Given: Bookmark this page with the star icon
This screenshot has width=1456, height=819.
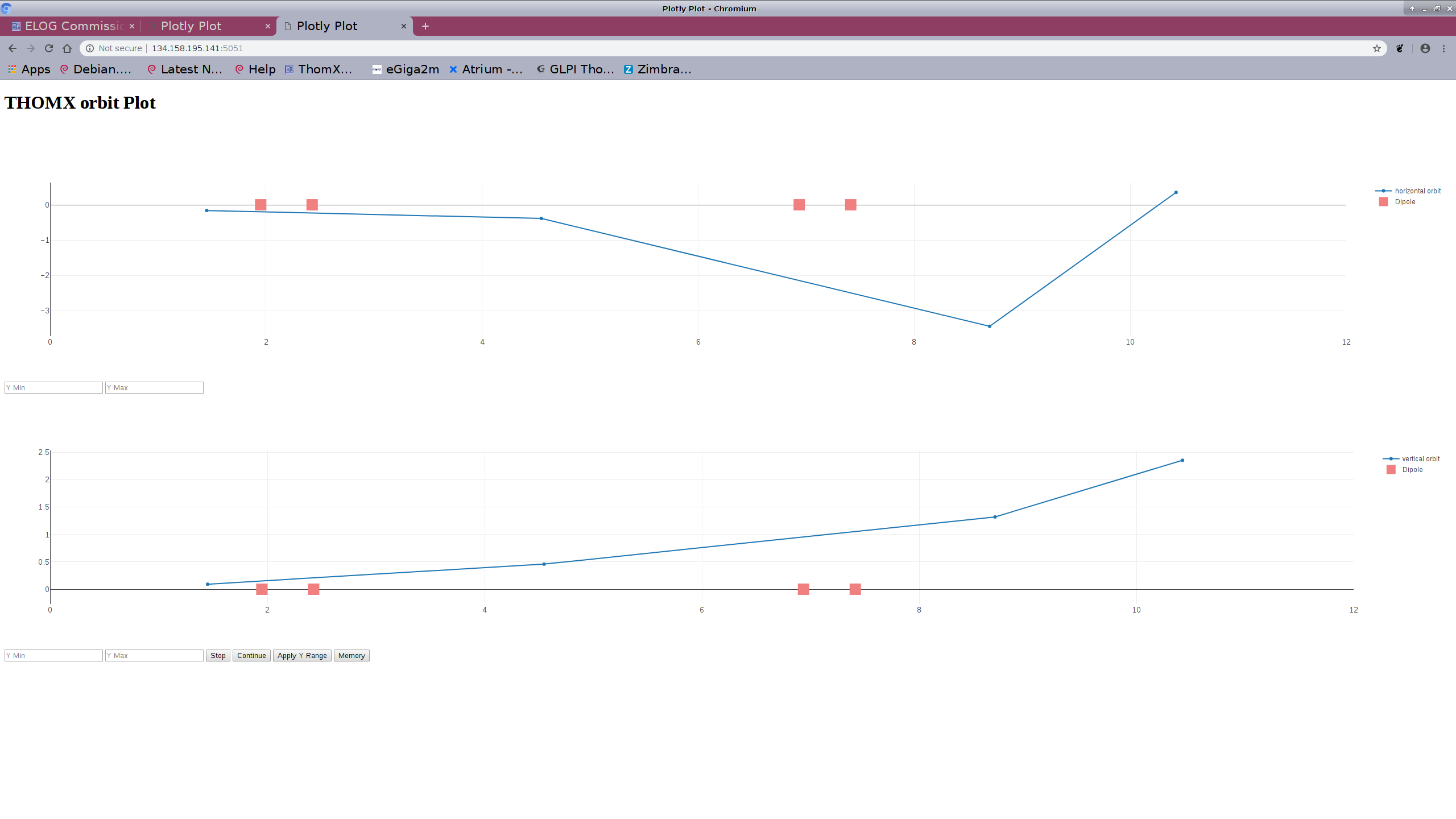Looking at the screenshot, I should pyautogui.click(x=1376, y=48).
